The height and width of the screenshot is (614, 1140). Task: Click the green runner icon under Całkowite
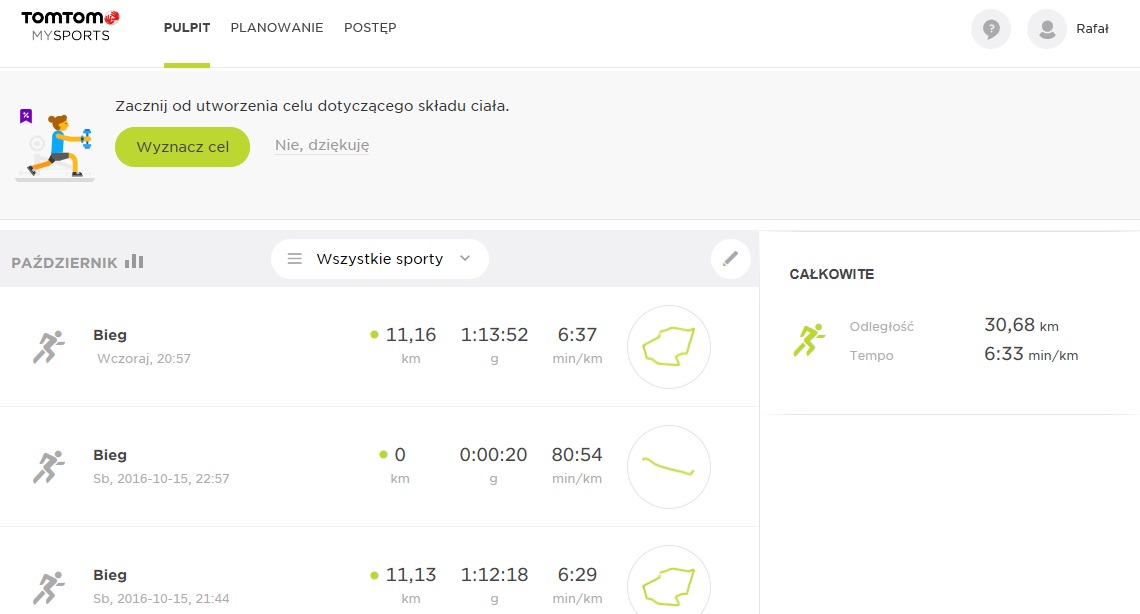click(808, 340)
